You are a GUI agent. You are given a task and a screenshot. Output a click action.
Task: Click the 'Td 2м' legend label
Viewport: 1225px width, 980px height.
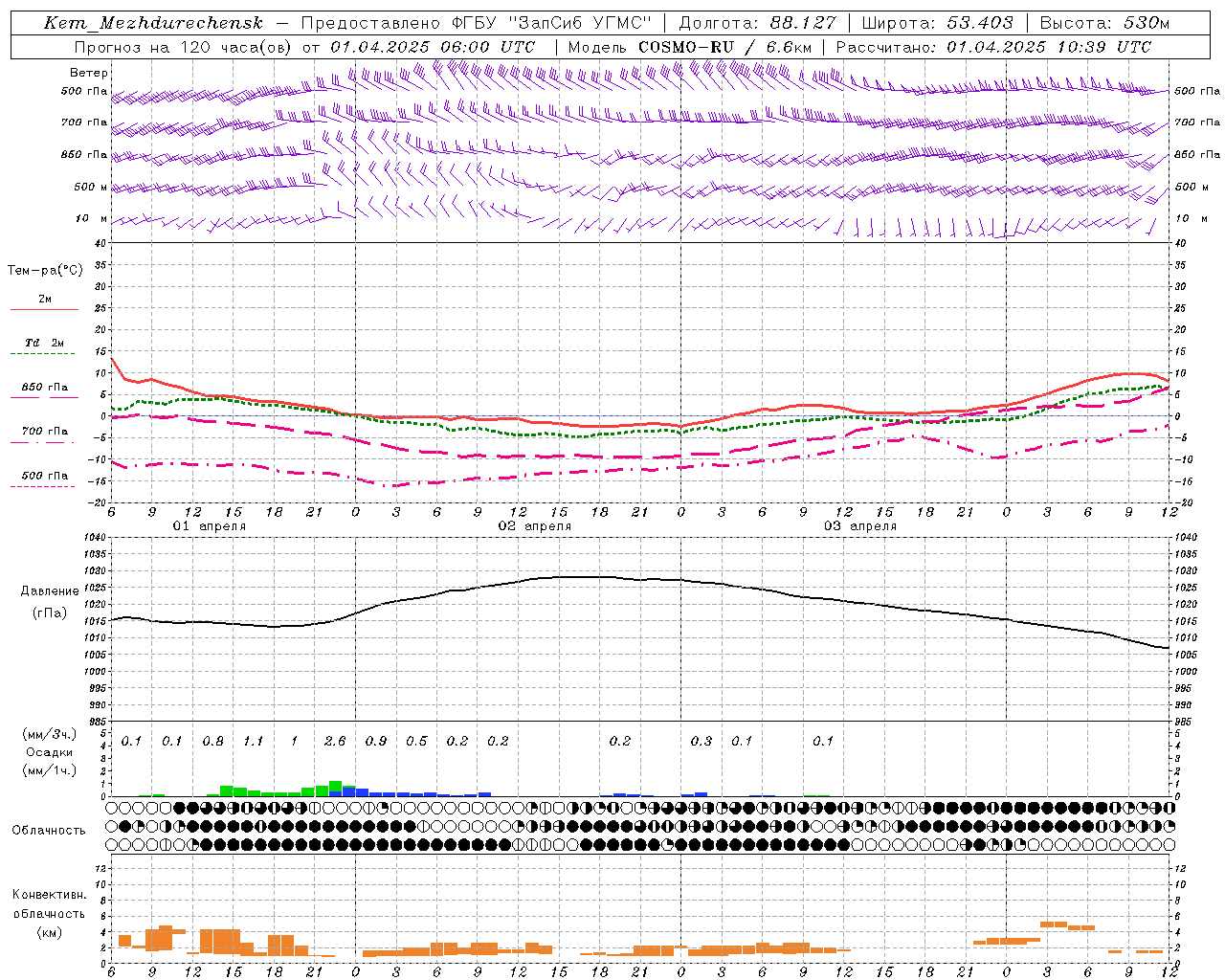(44, 343)
